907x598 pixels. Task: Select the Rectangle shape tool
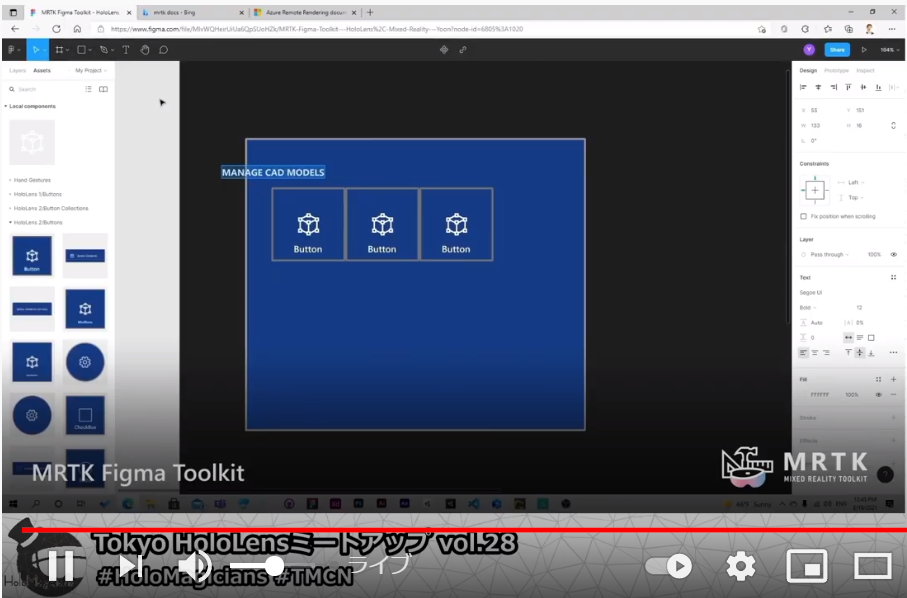pyautogui.click(x=82, y=50)
